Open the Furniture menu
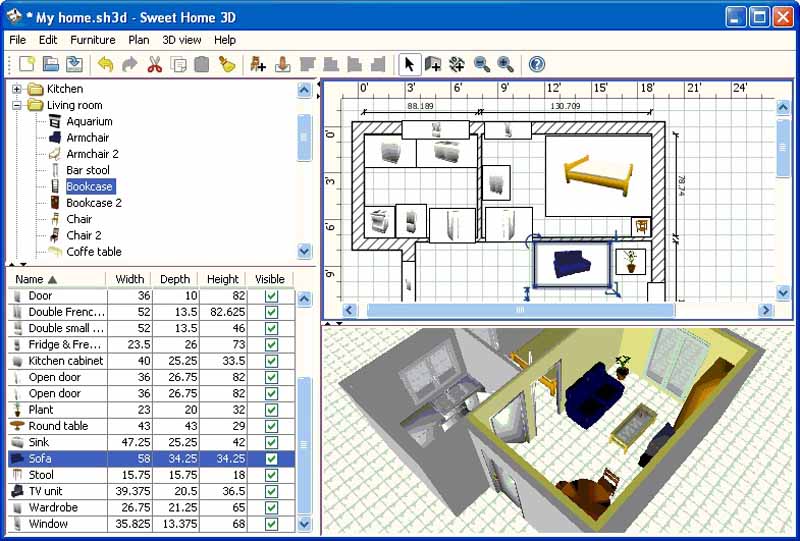 [93, 40]
